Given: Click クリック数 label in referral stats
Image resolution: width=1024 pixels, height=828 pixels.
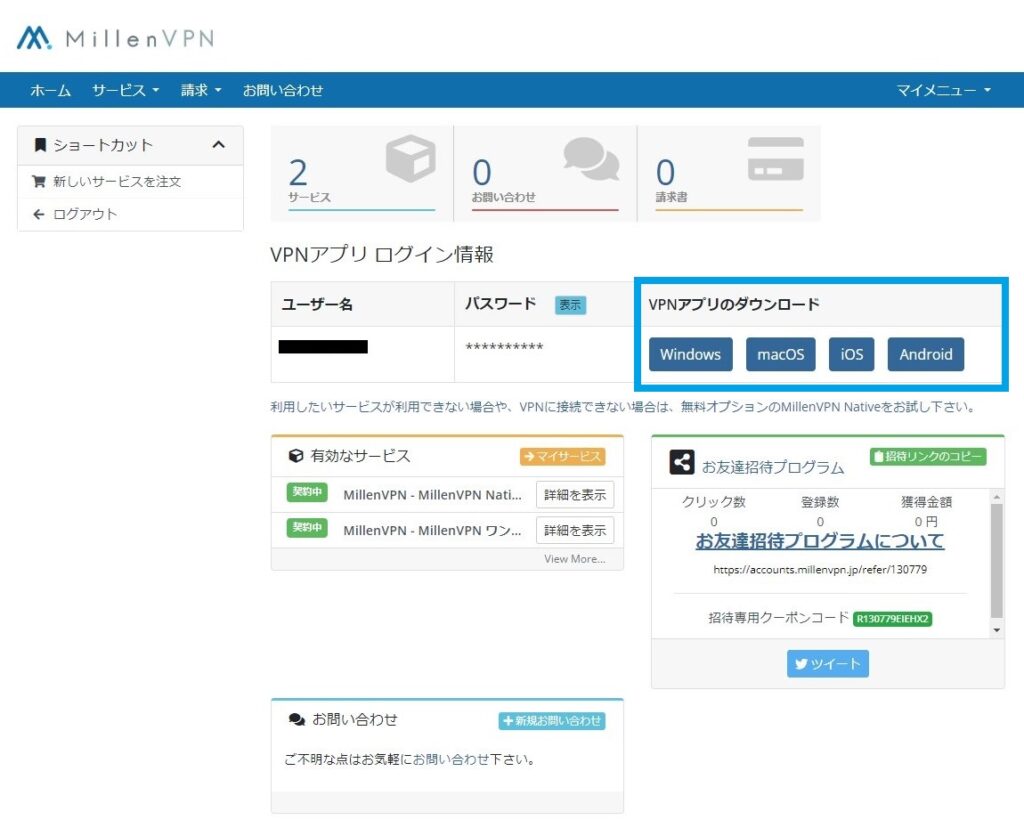Looking at the screenshot, I should pyautogui.click(x=714, y=502).
